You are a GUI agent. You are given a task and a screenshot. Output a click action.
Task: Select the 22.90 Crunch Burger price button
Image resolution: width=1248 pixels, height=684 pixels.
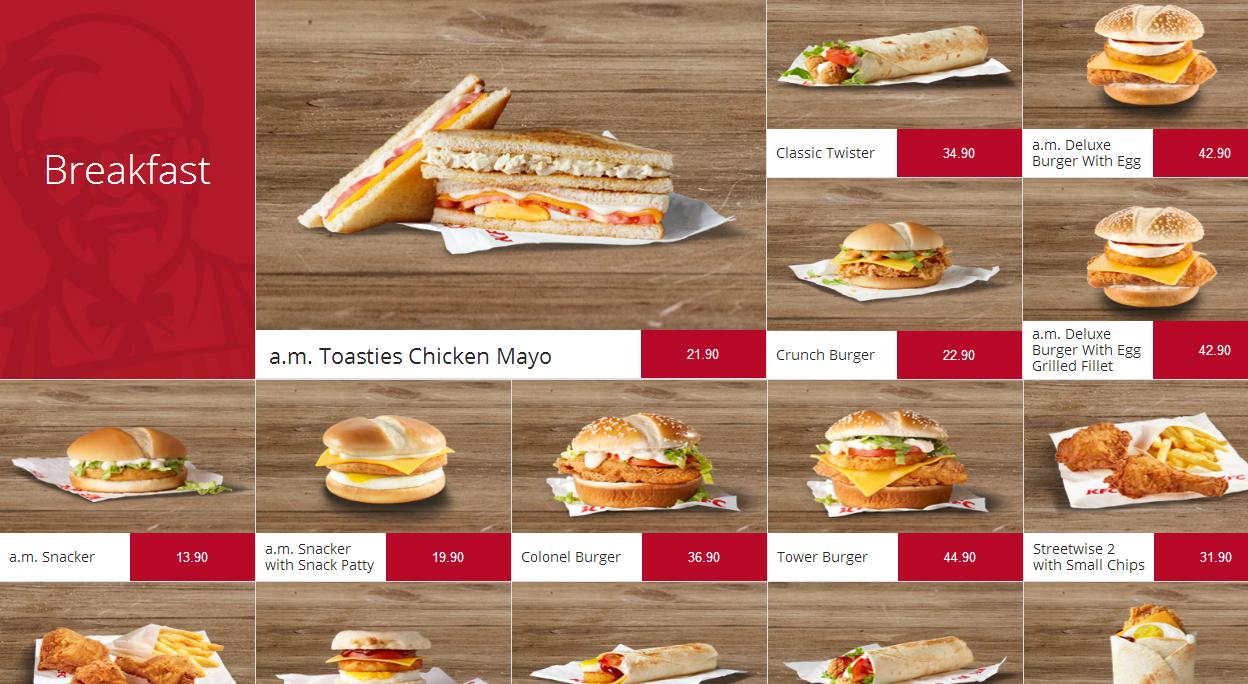[x=959, y=355]
